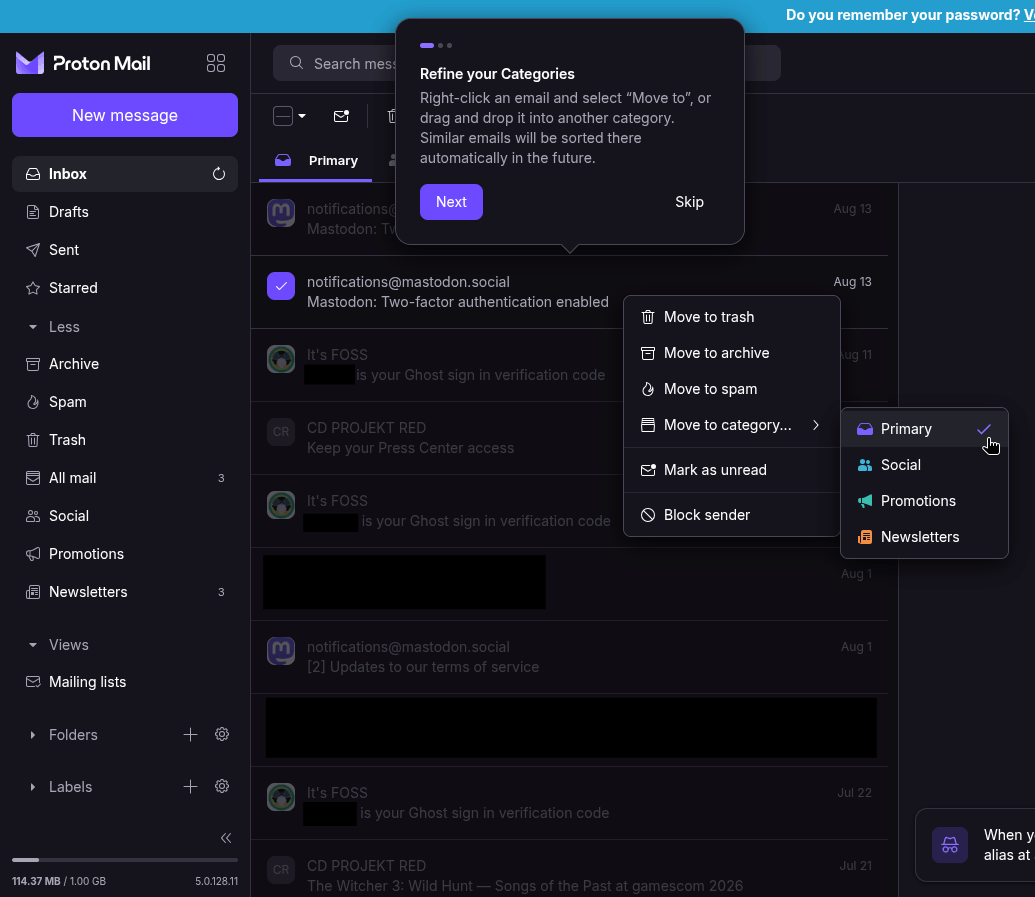Open the Proton apps grid switcher

(216, 63)
